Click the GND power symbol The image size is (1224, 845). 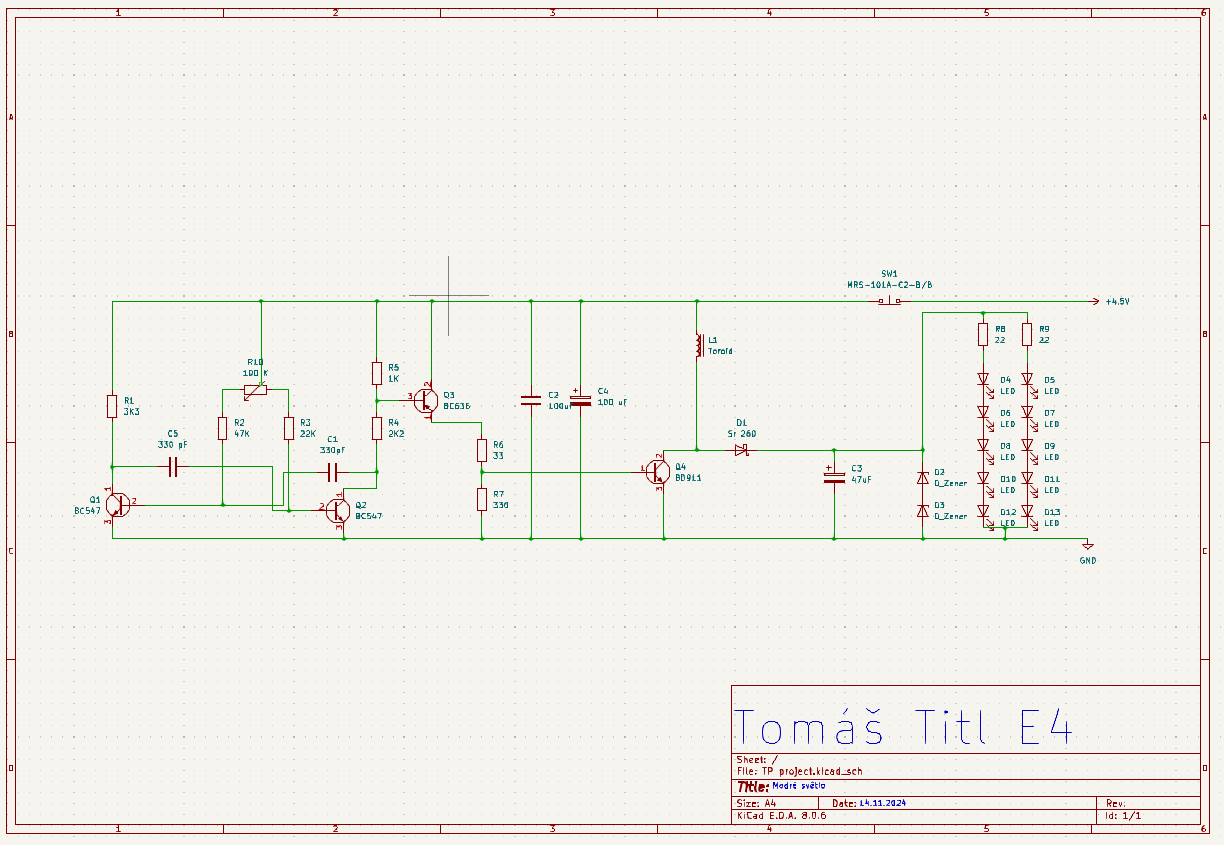point(1087,547)
